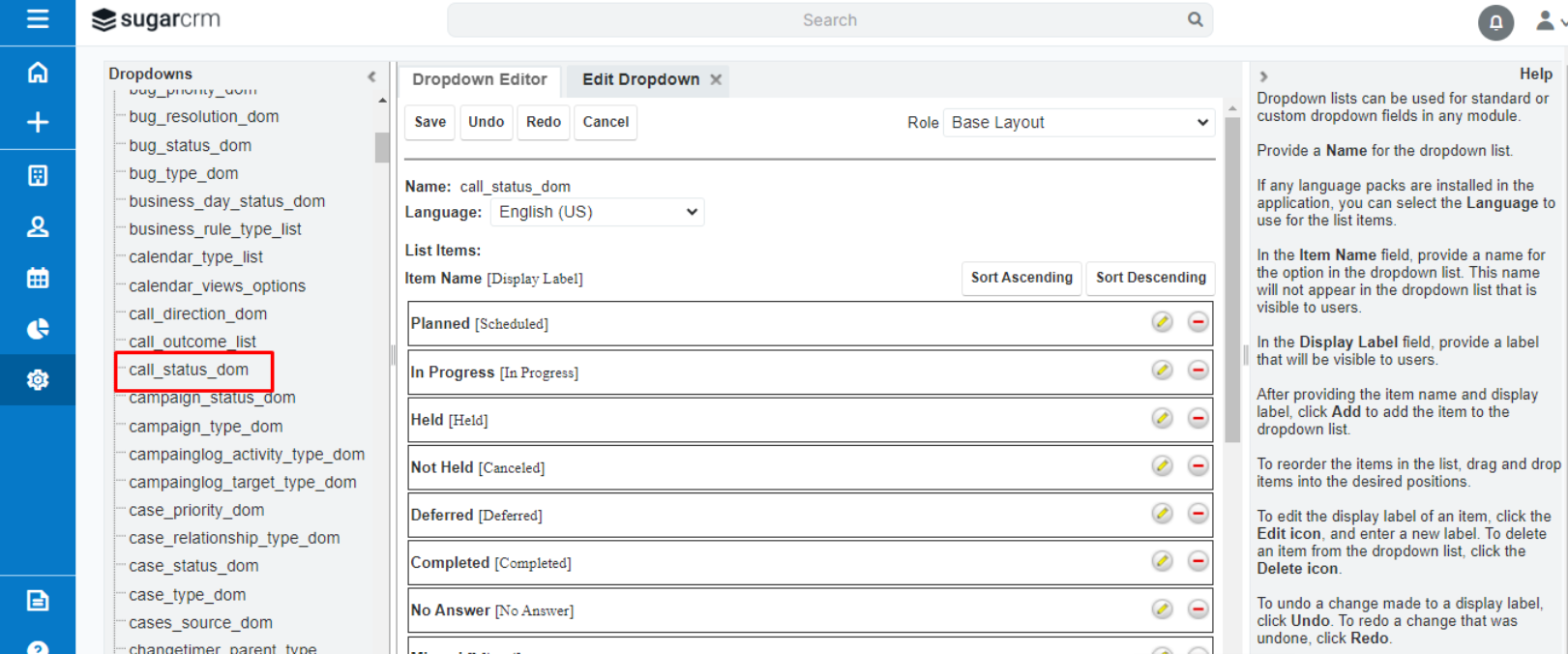Select calendar_type_list

pos(196,257)
